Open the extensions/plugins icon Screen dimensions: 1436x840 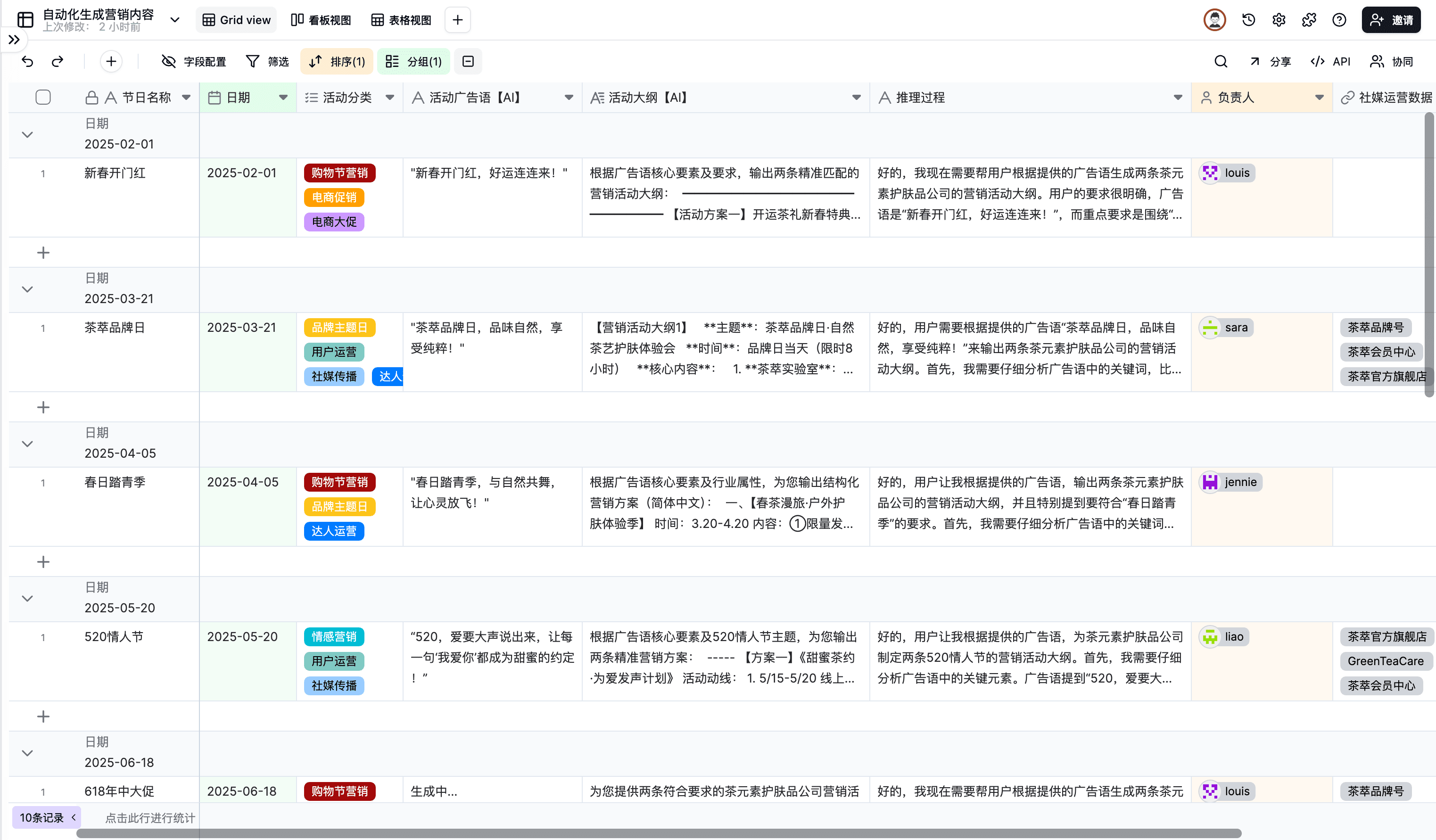pos(1309,19)
